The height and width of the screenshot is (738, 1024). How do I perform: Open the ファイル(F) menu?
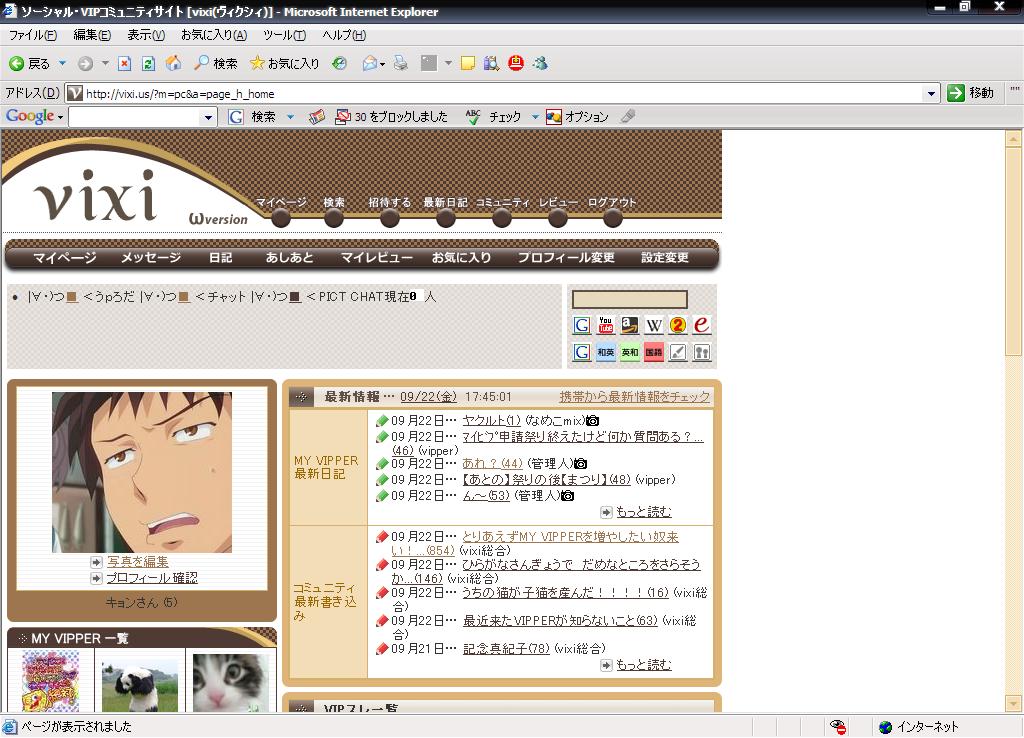tap(33, 35)
